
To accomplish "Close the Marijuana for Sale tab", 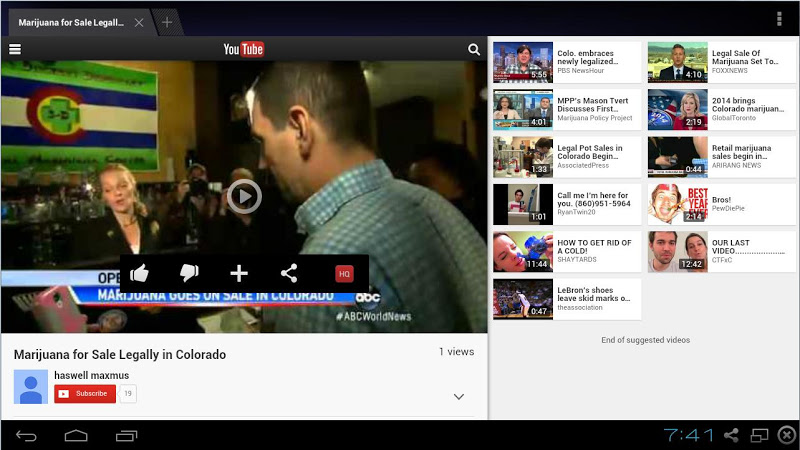I will point(139,22).
